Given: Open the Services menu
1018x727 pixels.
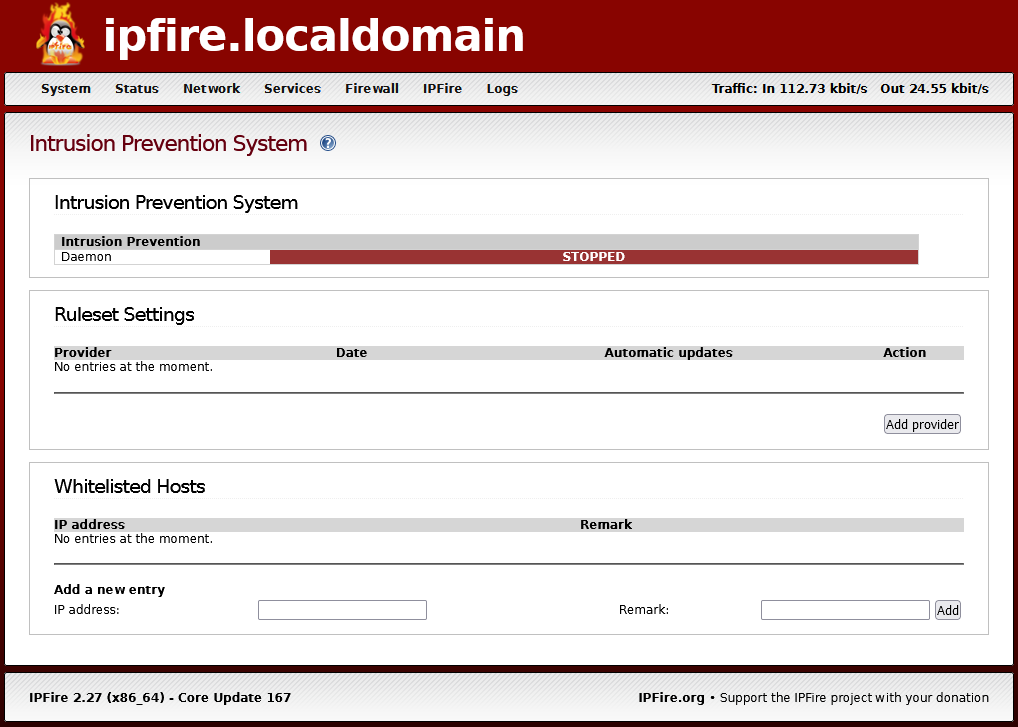Looking at the screenshot, I should click(292, 89).
